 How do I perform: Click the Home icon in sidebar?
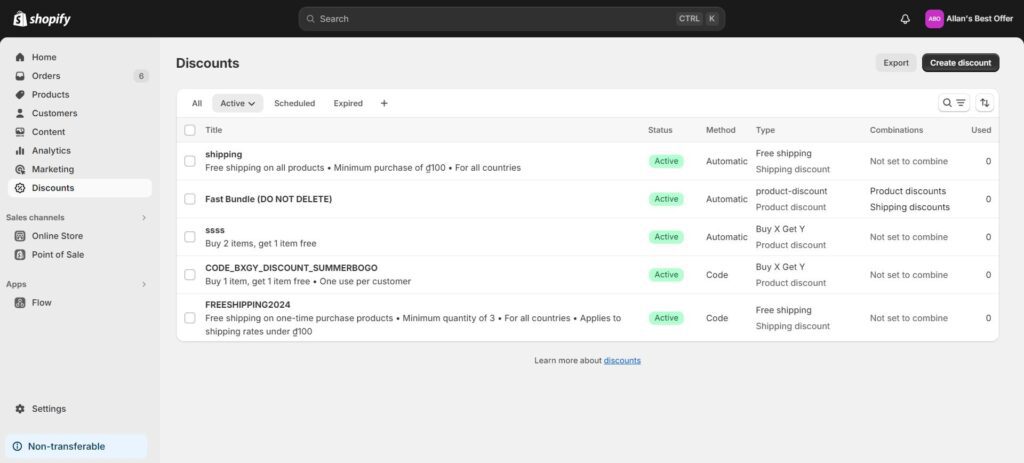pos(20,57)
